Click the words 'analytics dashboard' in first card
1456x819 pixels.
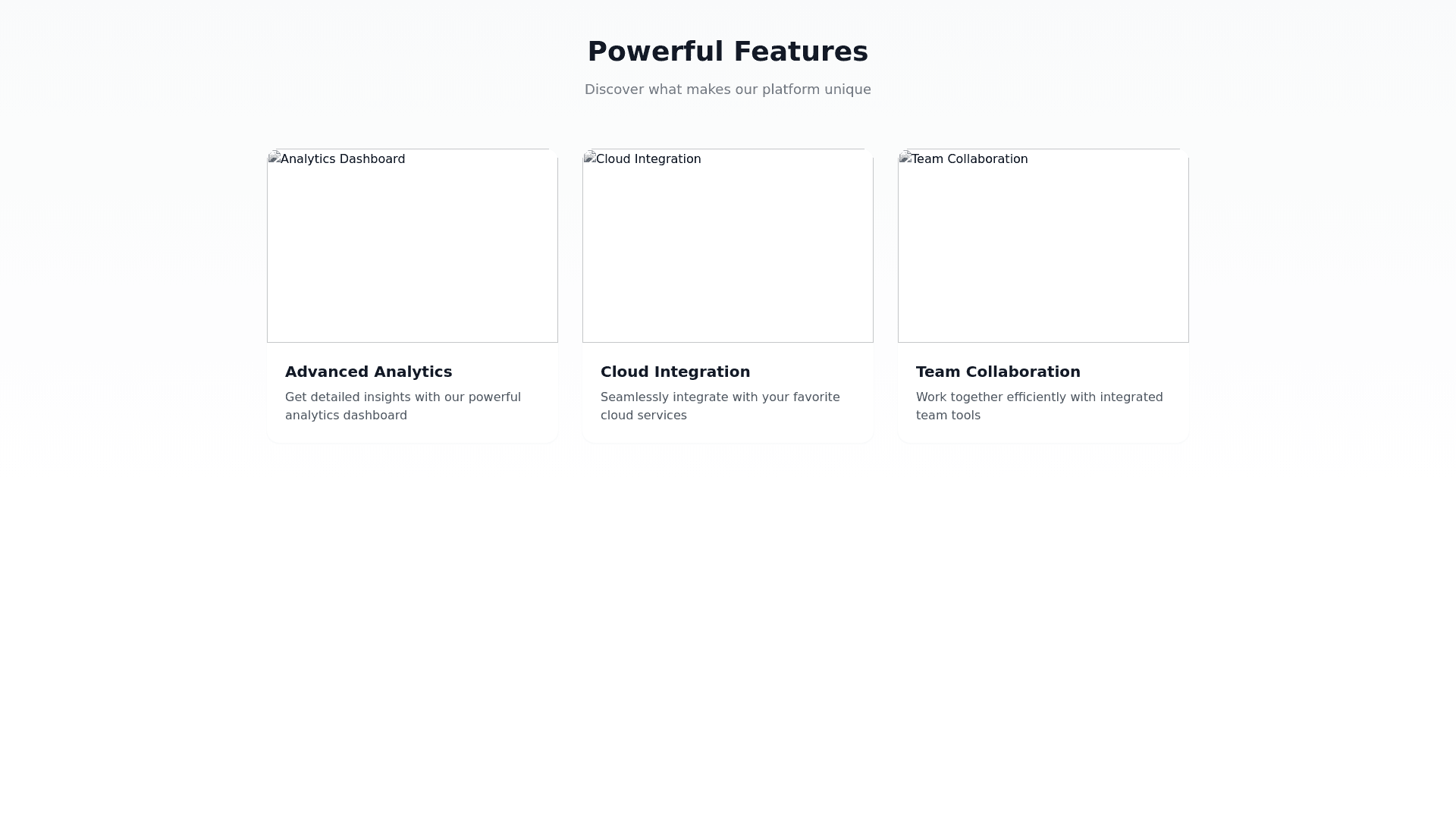[346, 416]
